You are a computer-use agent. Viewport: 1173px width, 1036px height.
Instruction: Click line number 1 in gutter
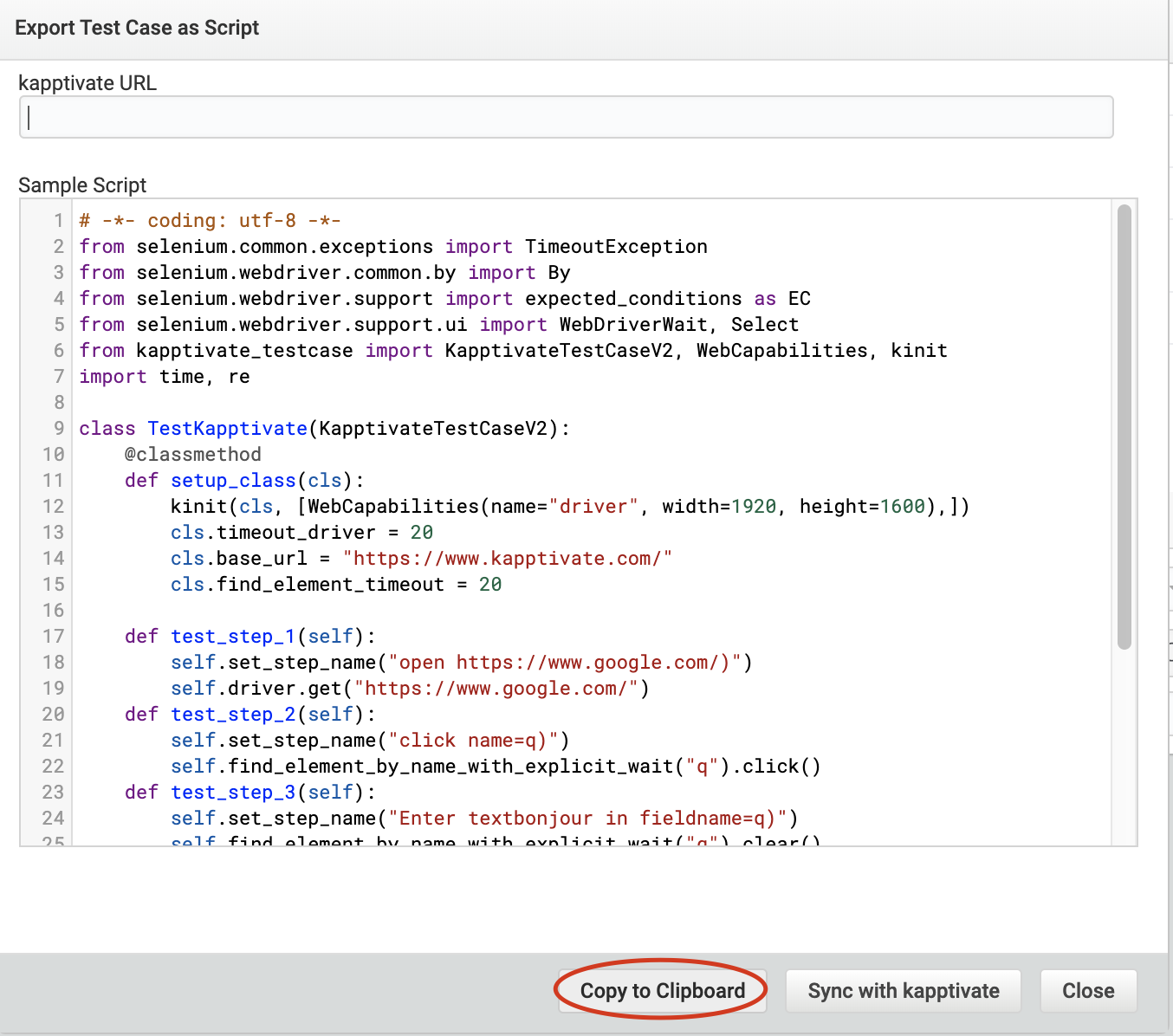coord(58,221)
